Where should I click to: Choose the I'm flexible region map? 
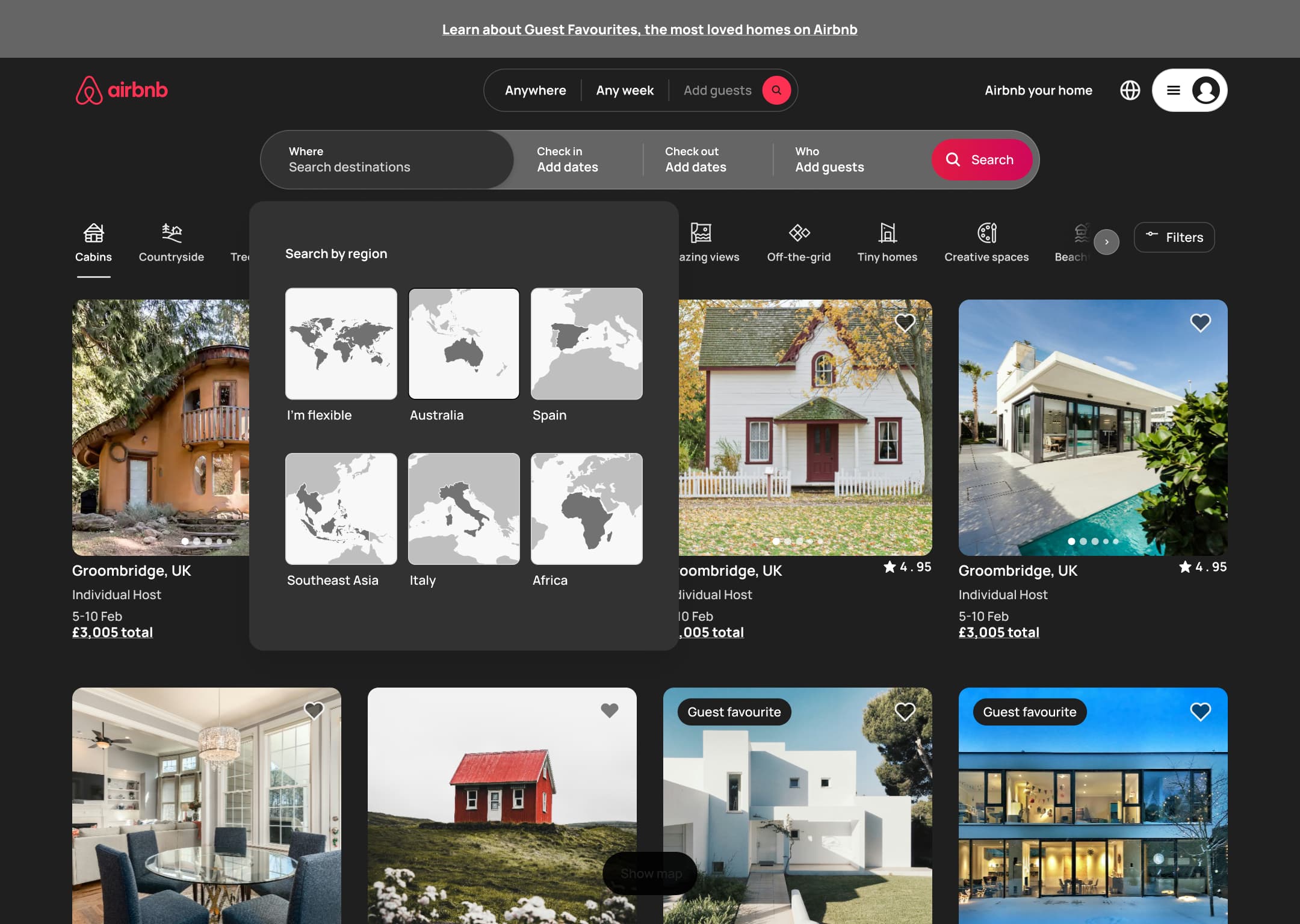coord(341,343)
